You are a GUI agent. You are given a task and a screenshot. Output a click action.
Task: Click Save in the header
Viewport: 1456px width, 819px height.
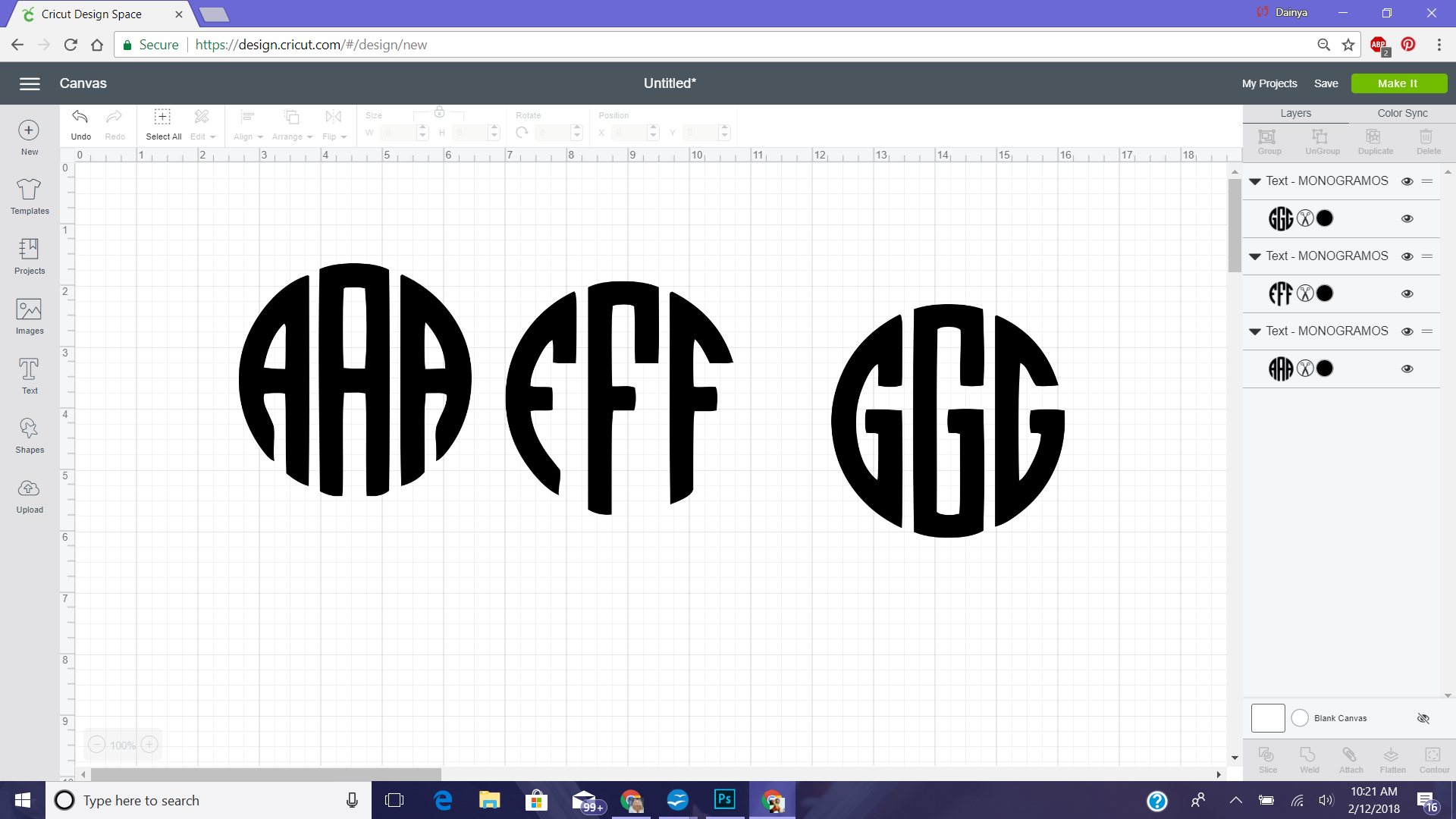coord(1326,83)
